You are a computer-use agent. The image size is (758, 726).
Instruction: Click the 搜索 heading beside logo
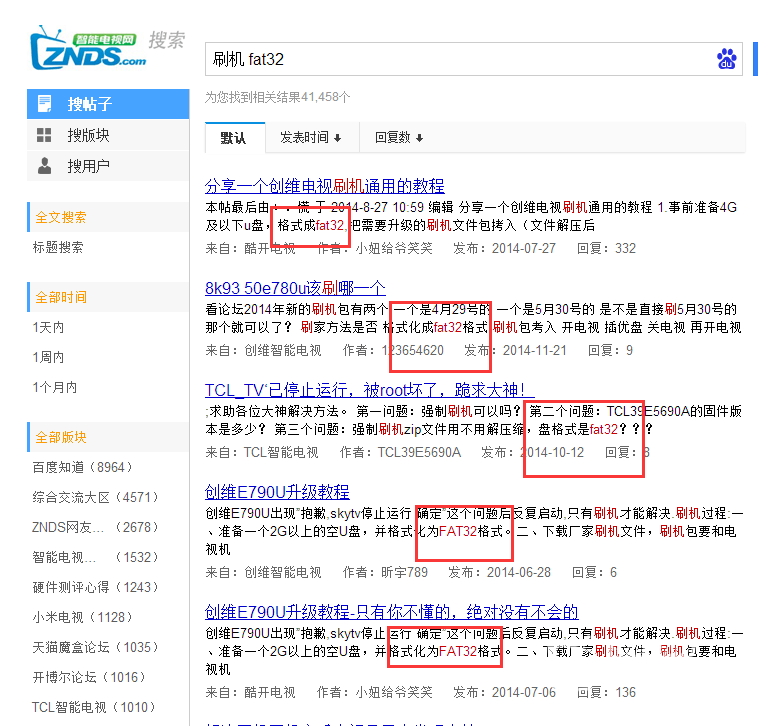[167, 40]
